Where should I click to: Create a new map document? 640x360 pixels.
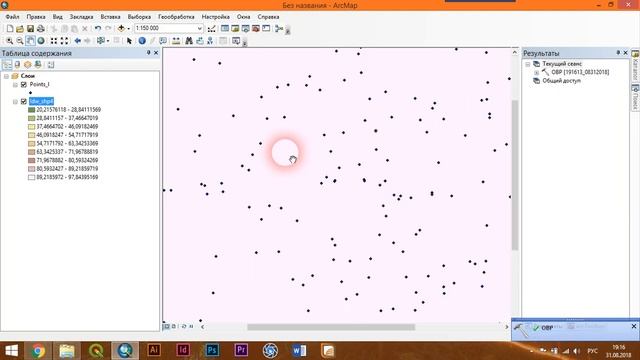pyautogui.click(x=10, y=29)
